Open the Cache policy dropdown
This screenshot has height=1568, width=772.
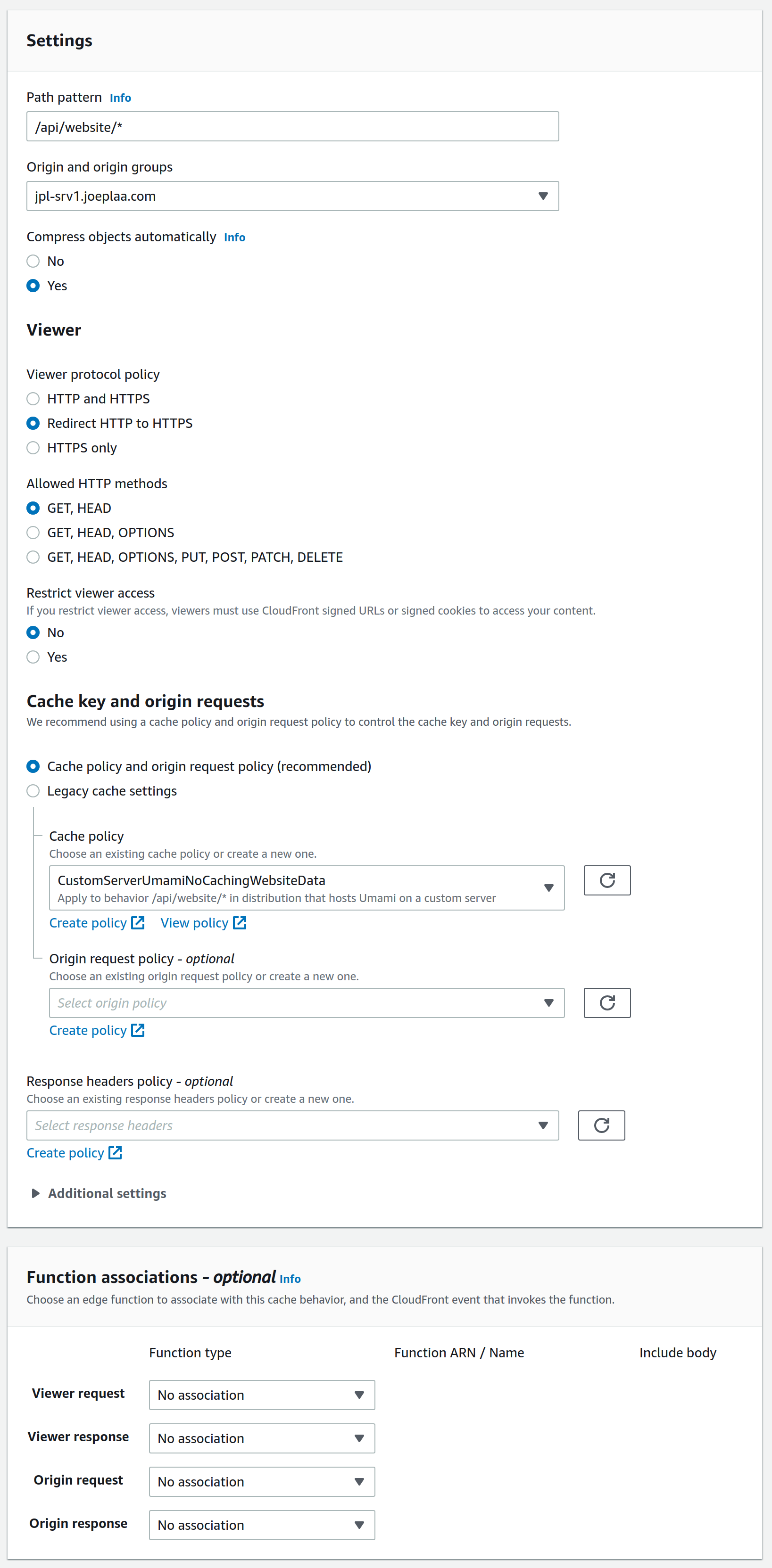307,888
